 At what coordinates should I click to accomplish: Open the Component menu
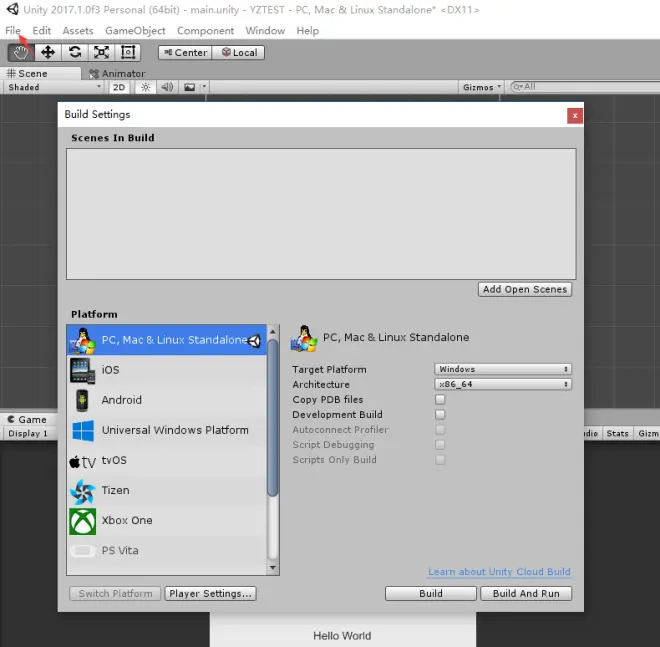tap(205, 31)
